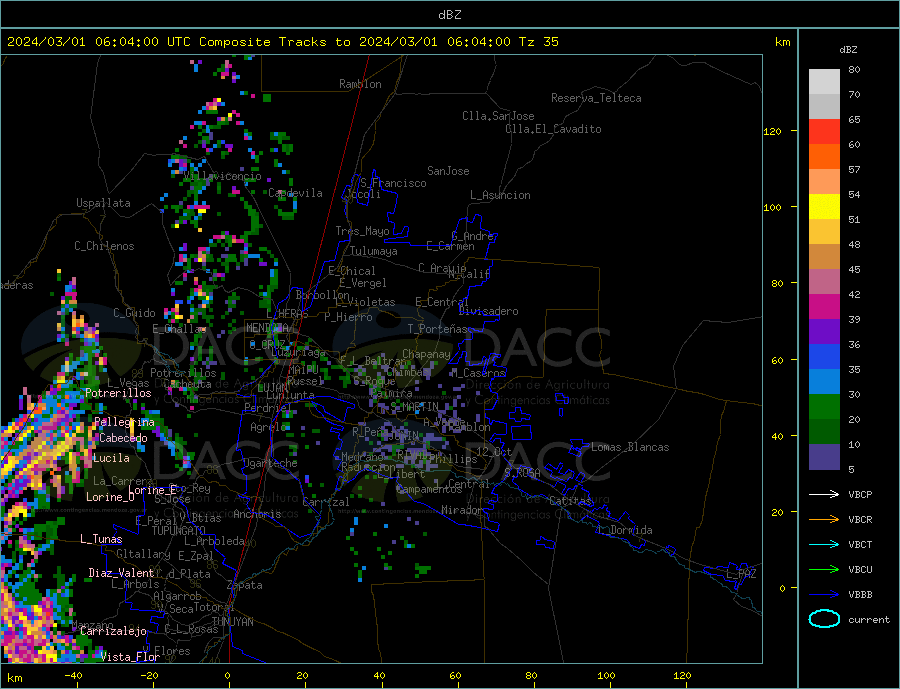This screenshot has width=900, height=689.
Task: Pick the gray swatch between 70 and 65
Action: pyautogui.click(x=824, y=107)
